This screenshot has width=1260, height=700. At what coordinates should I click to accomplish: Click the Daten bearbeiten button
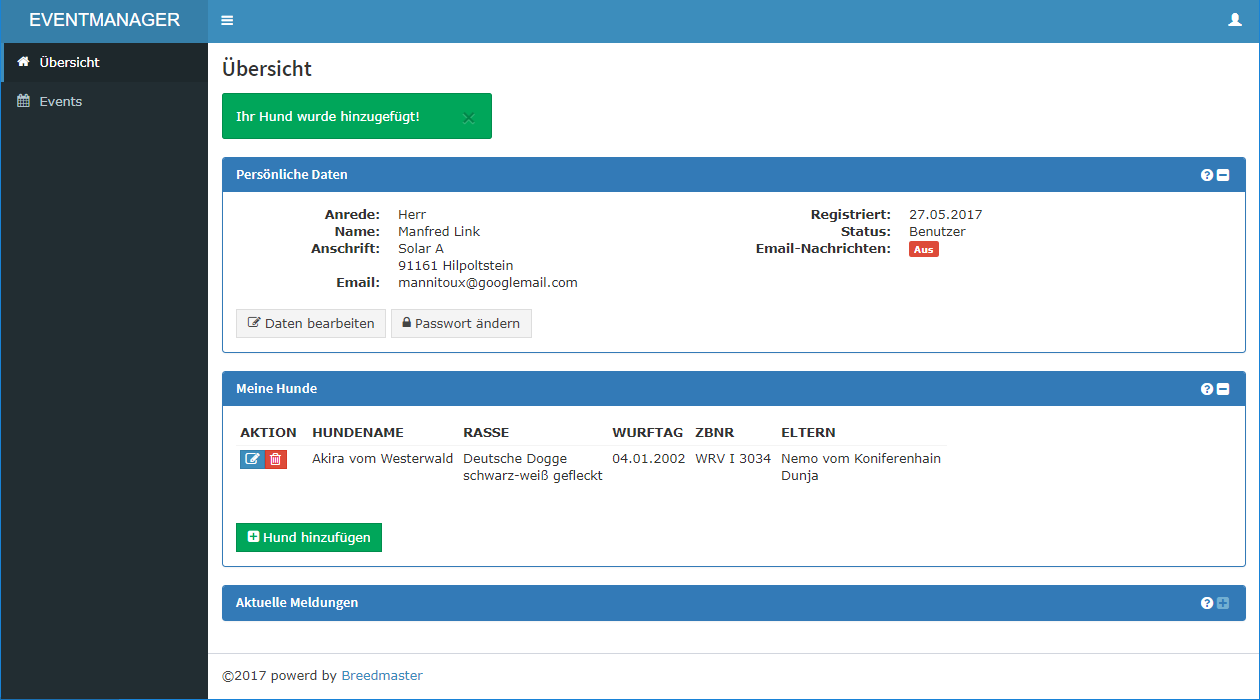(310, 323)
